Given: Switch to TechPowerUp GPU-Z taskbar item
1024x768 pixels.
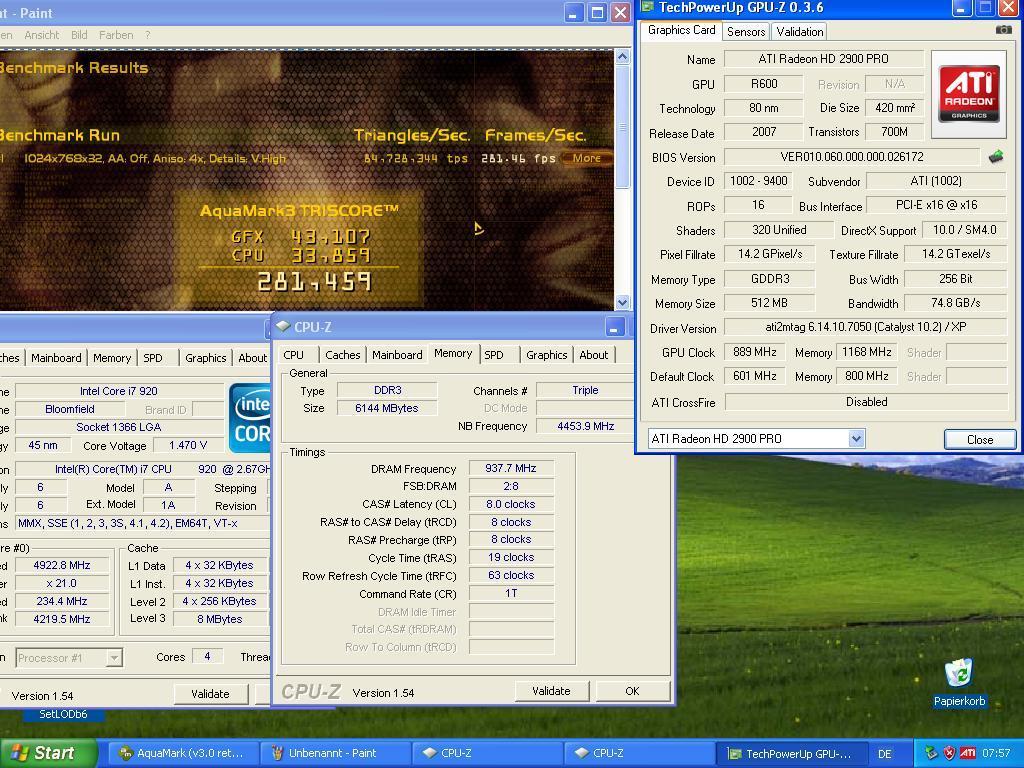Looking at the screenshot, I should pos(792,753).
